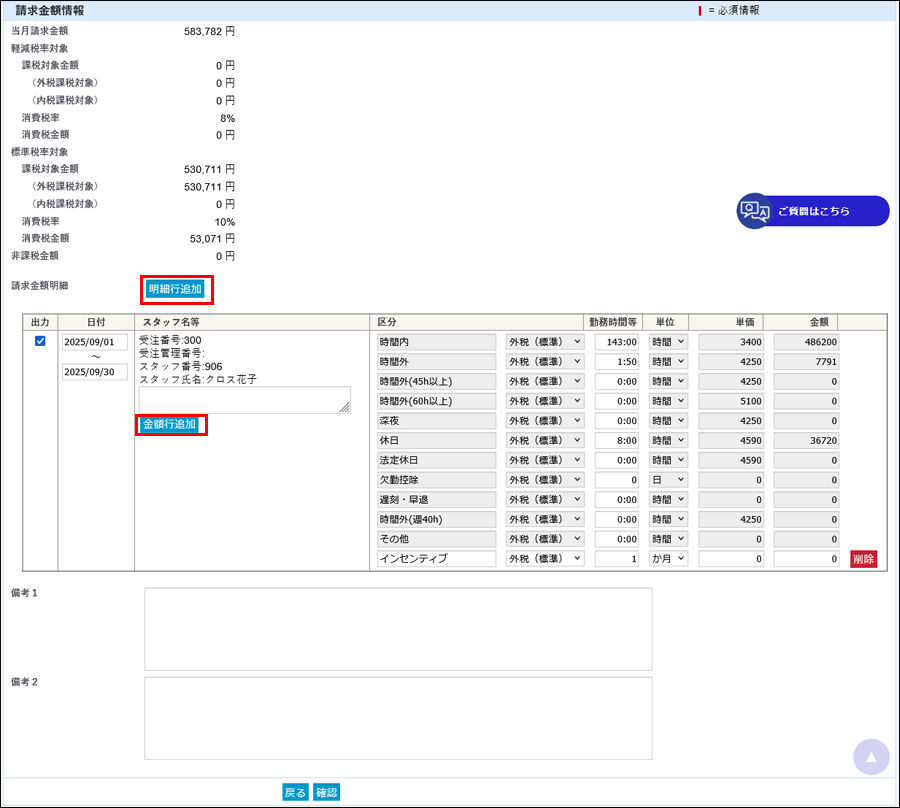Click the 備考１ text area
This screenshot has height=808, width=900.
point(398,629)
